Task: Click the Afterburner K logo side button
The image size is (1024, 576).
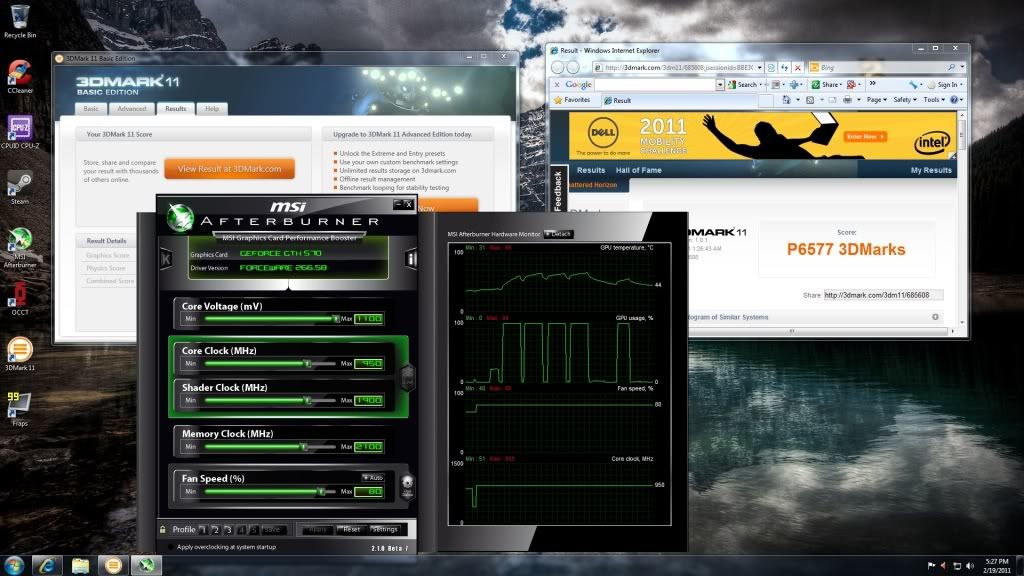Action: pos(166,259)
